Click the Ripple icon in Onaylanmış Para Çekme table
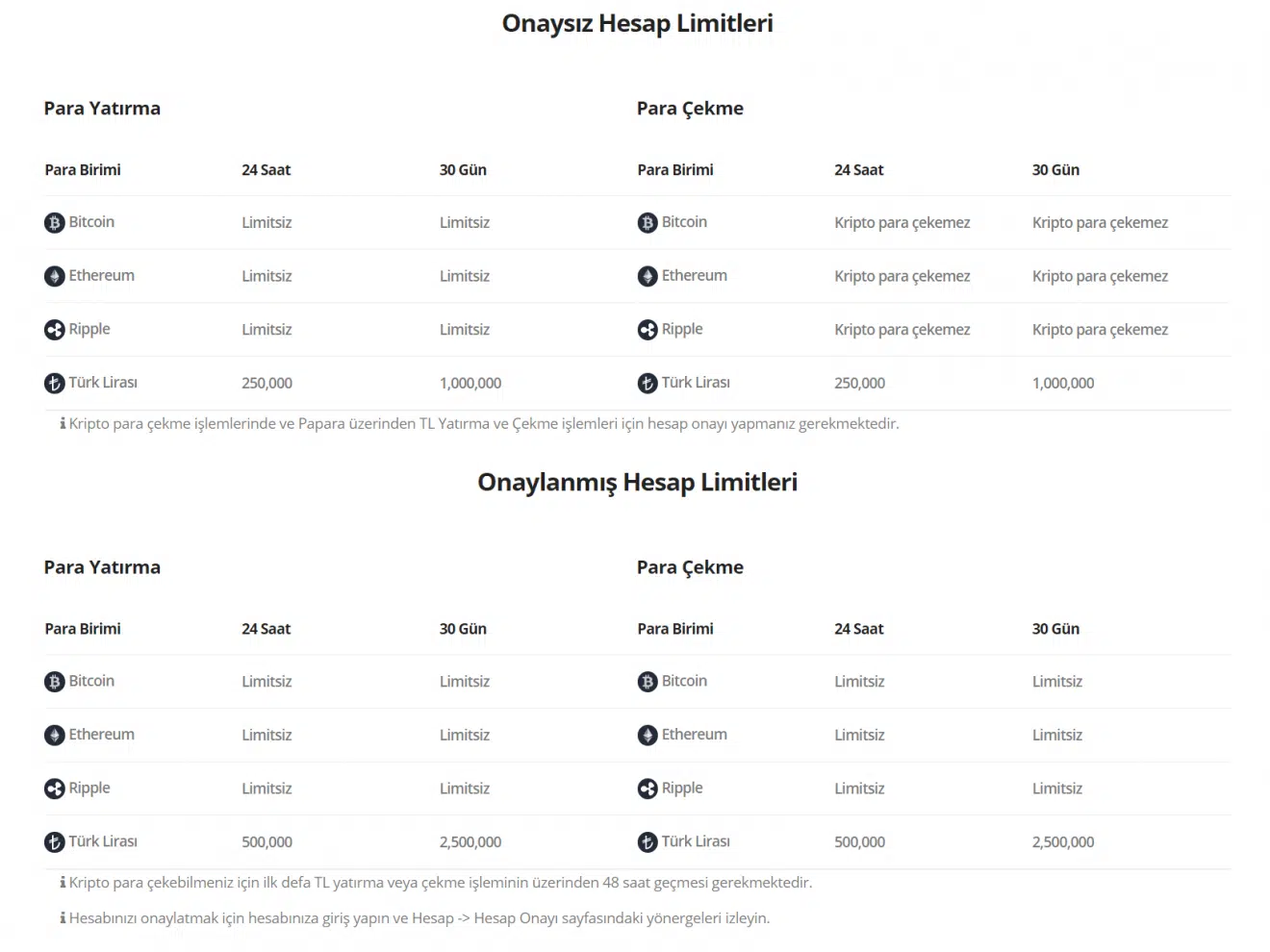Screen dimensions: 1270x952 (x=648, y=789)
